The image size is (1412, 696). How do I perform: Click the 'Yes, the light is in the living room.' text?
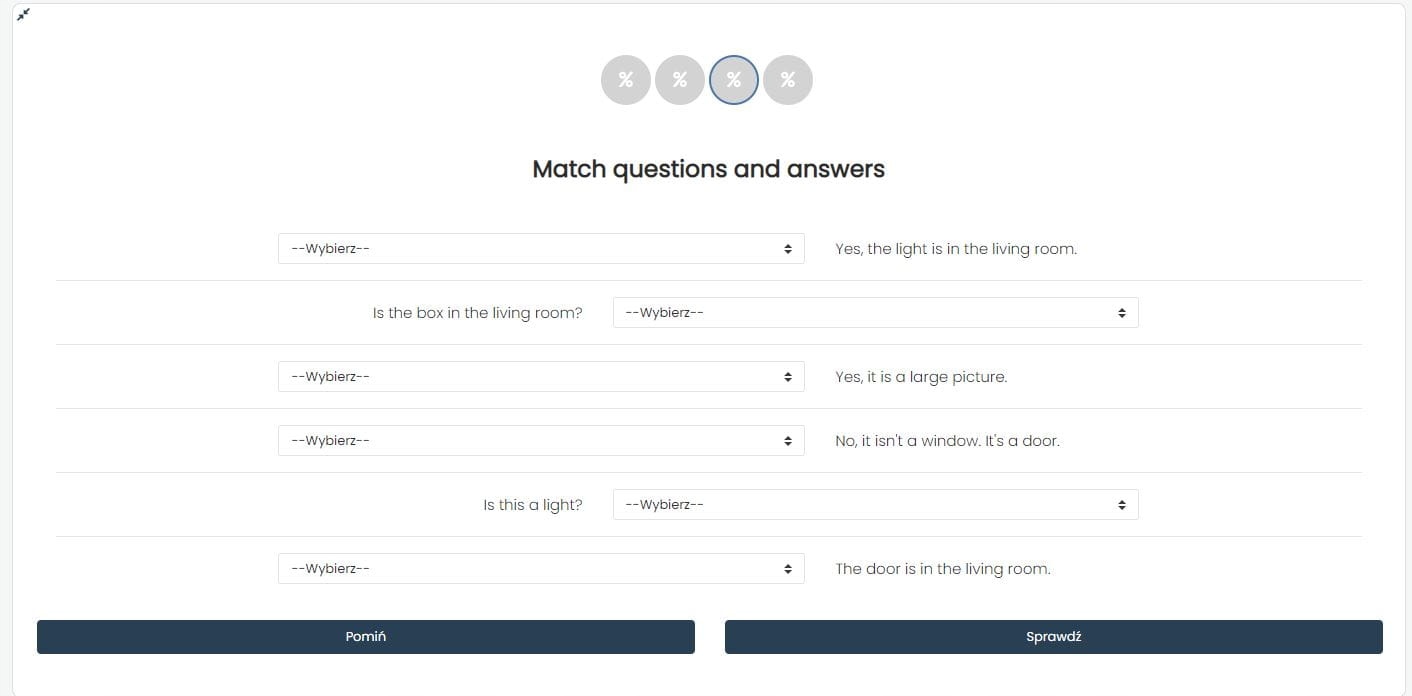(956, 249)
